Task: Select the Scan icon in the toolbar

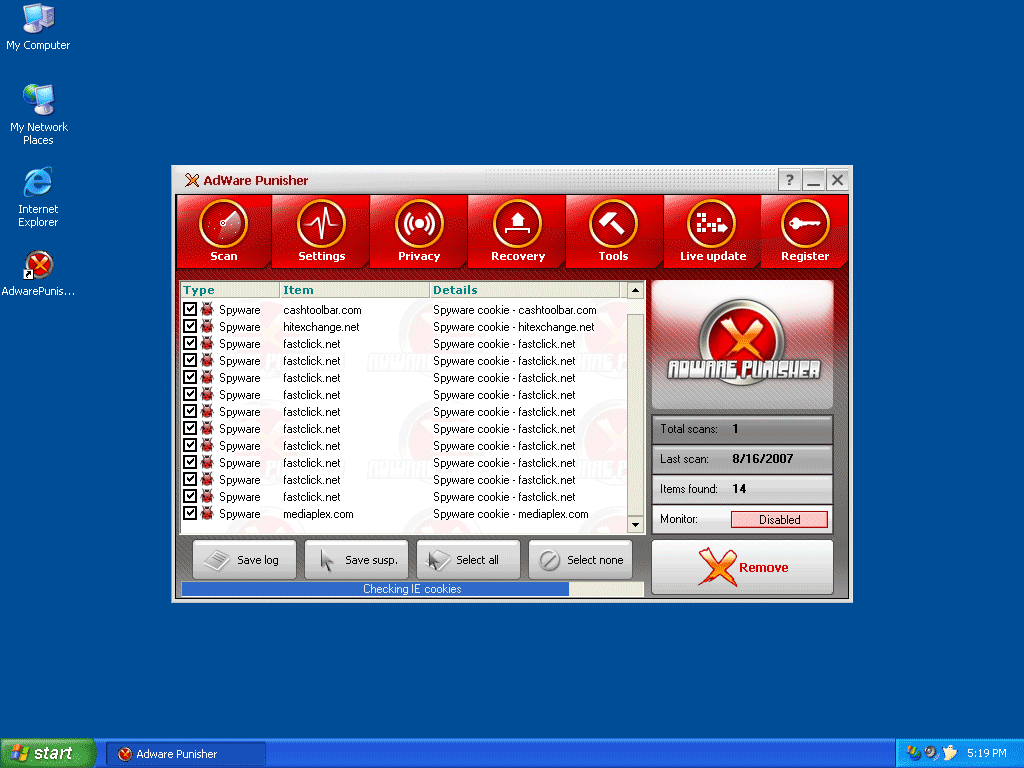Action: (223, 230)
